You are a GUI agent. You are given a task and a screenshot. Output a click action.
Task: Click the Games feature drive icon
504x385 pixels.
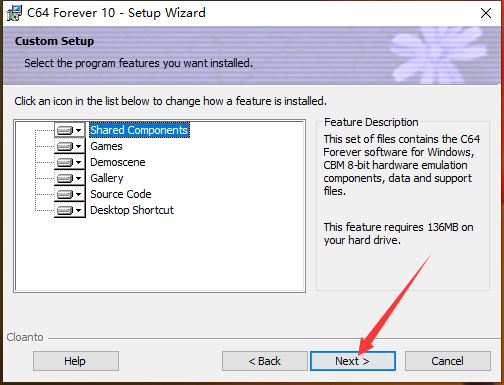65,146
